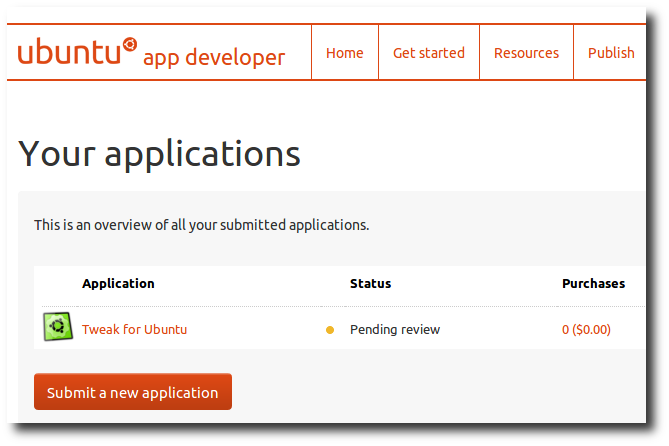Open the Tweak for Ubuntu link
669x446 pixels.
point(134,329)
